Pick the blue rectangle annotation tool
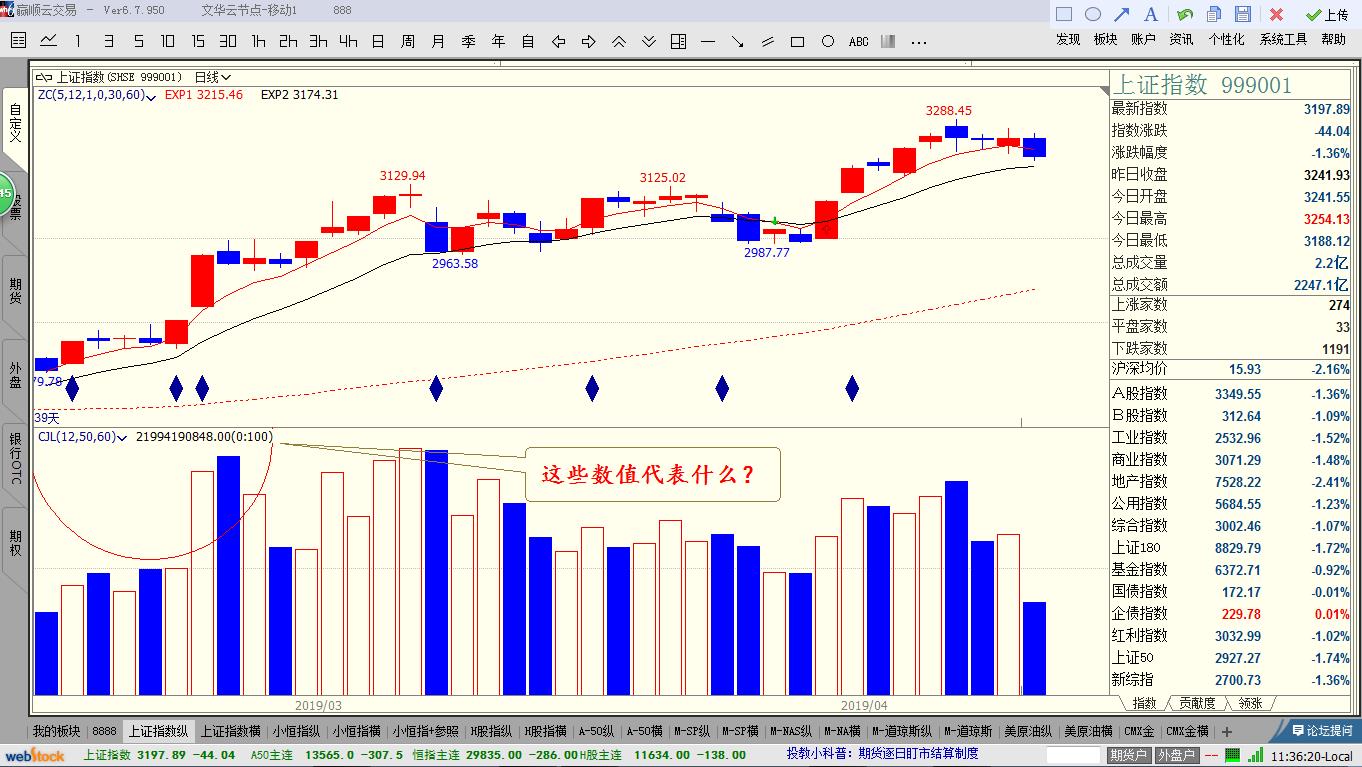Screen dimensions: 1362x767 coord(1064,14)
